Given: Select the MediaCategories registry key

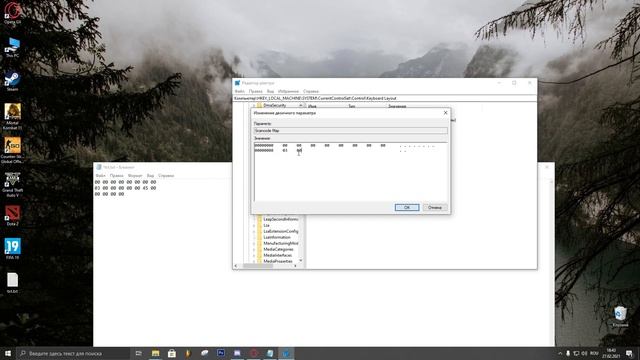Looking at the screenshot, I should pyautogui.click(x=278, y=249).
